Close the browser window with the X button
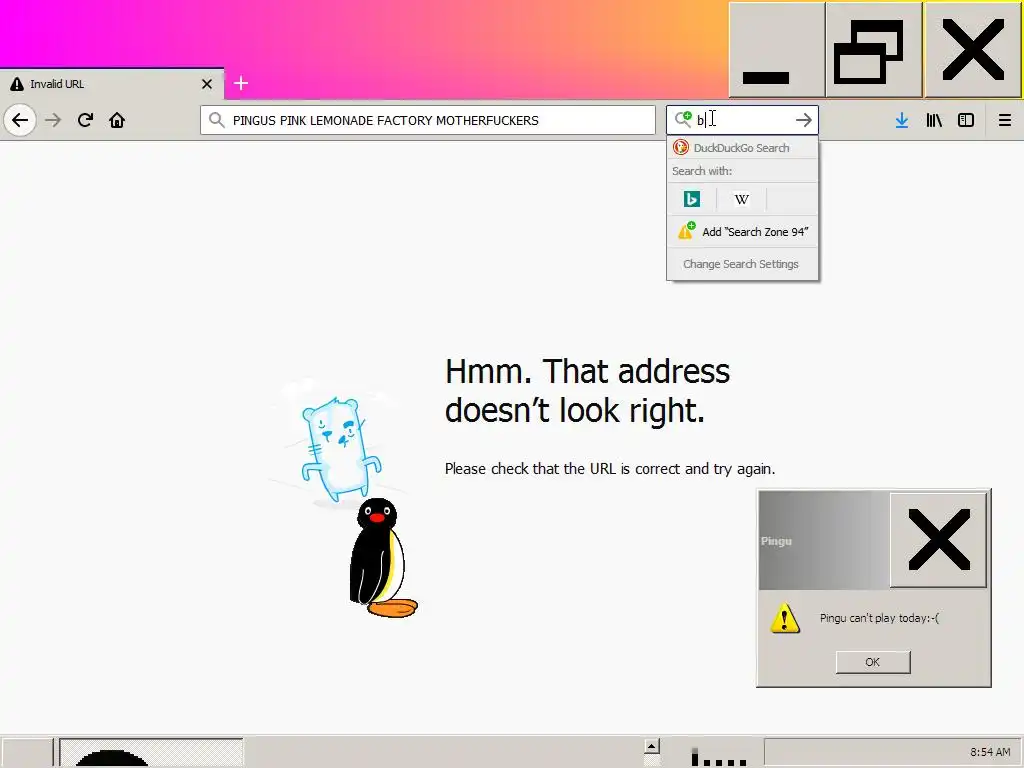1024x768 pixels. coord(973,50)
